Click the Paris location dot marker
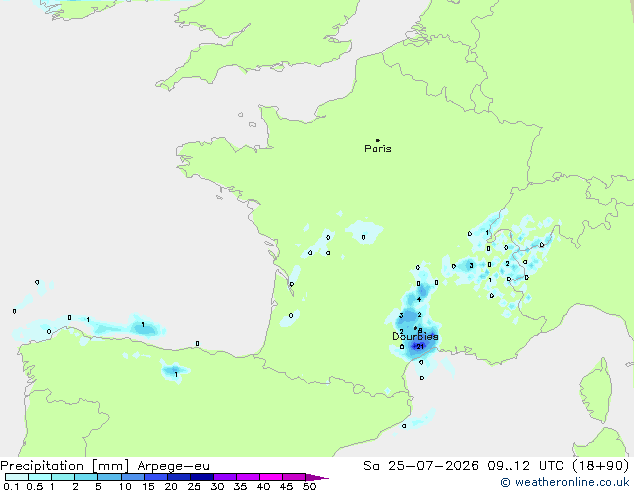Viewport: 634px width, 490px height. tap(378, 140)
